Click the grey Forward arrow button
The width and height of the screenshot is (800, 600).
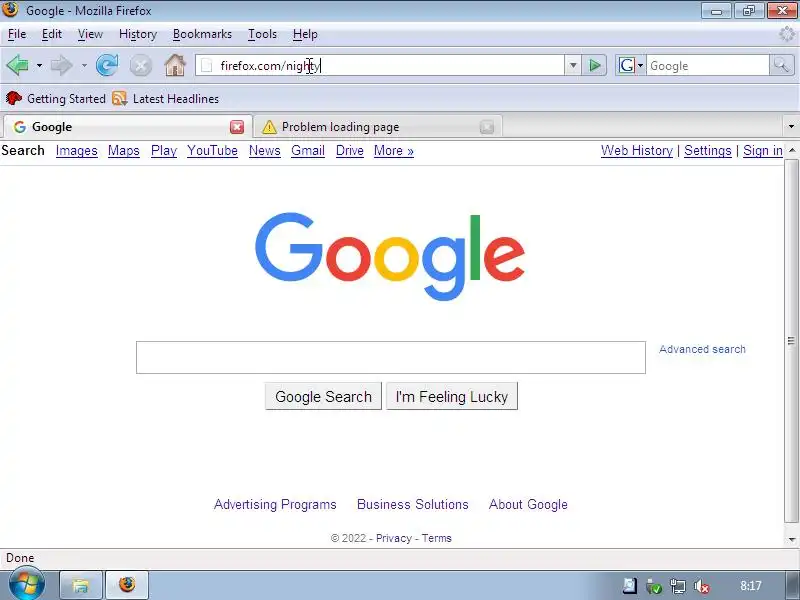tap(62, 65)
